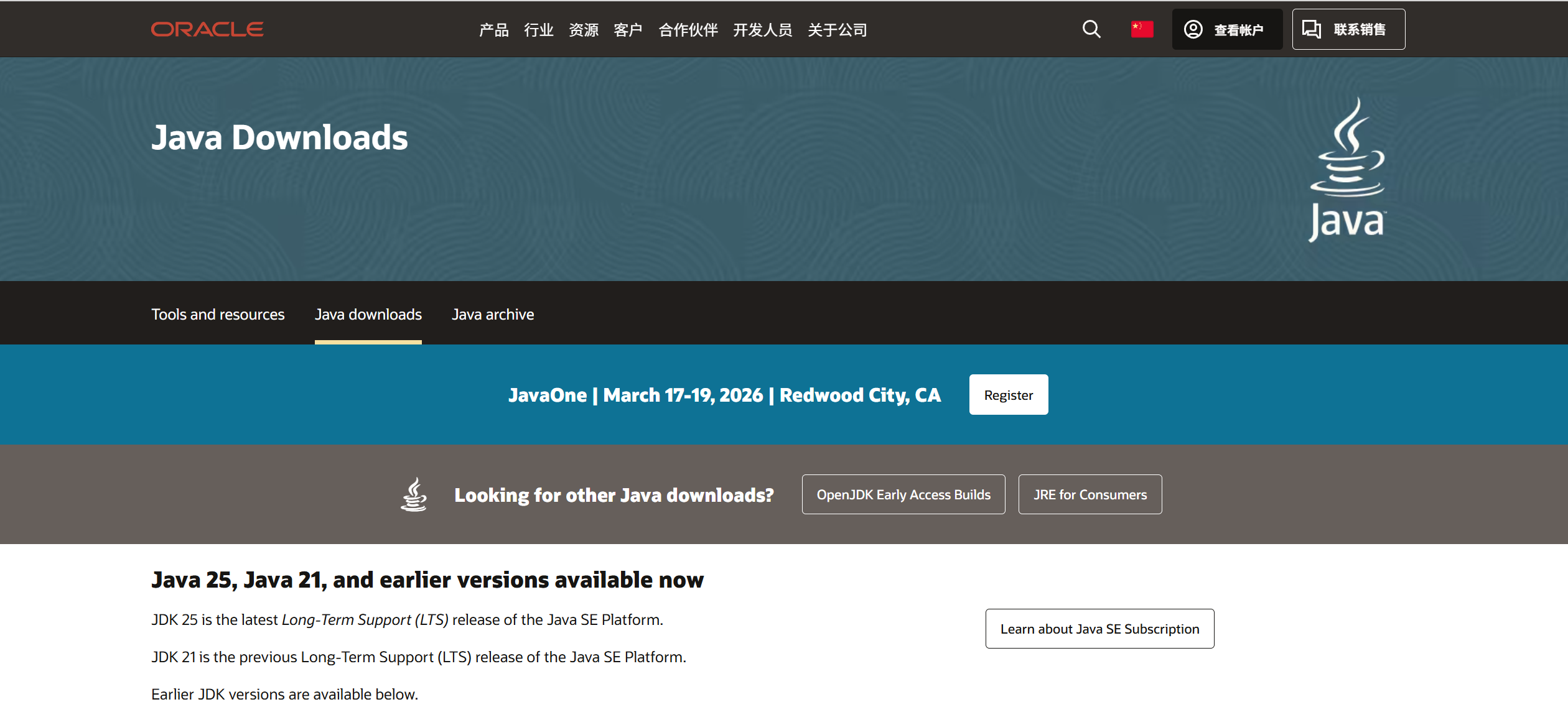Image resolution: width=1568 pixels, height=707 pixels.
Task: Open OpenJDK Early Access Builds
Action: pos(903,494)
